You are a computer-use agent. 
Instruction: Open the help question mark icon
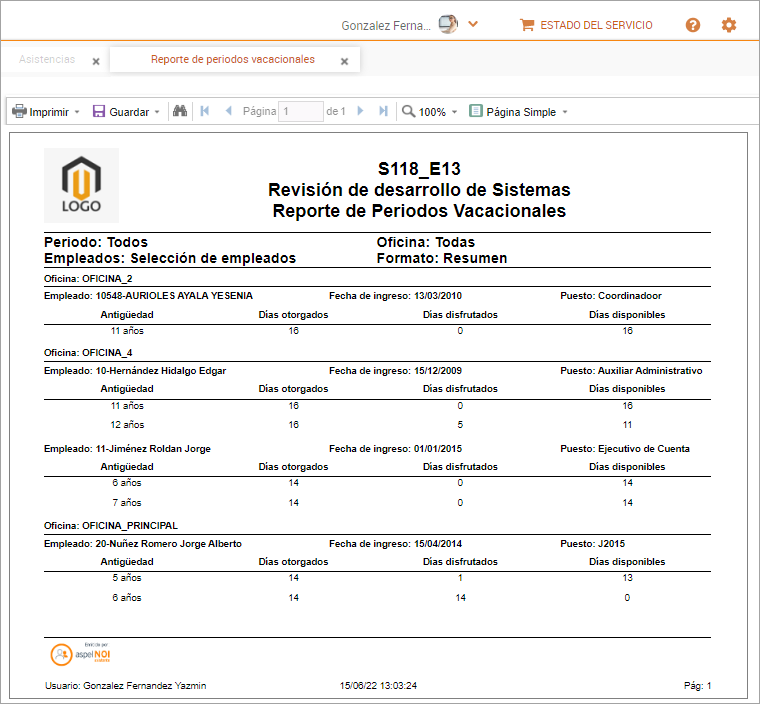pyautogui.click(x=693, y=25)
